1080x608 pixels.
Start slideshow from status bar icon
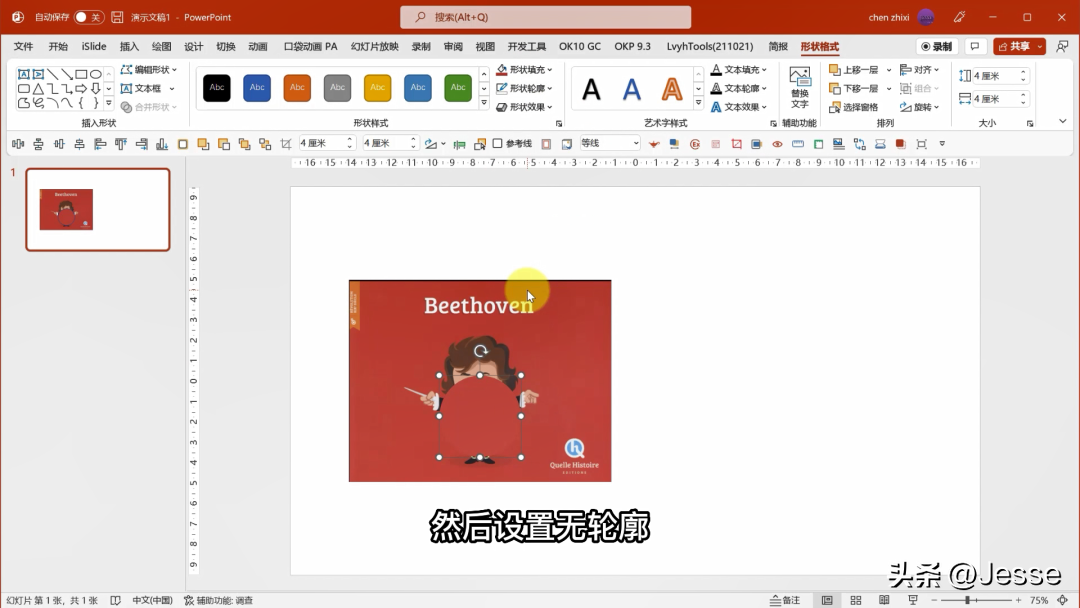(x=913, y=600)
